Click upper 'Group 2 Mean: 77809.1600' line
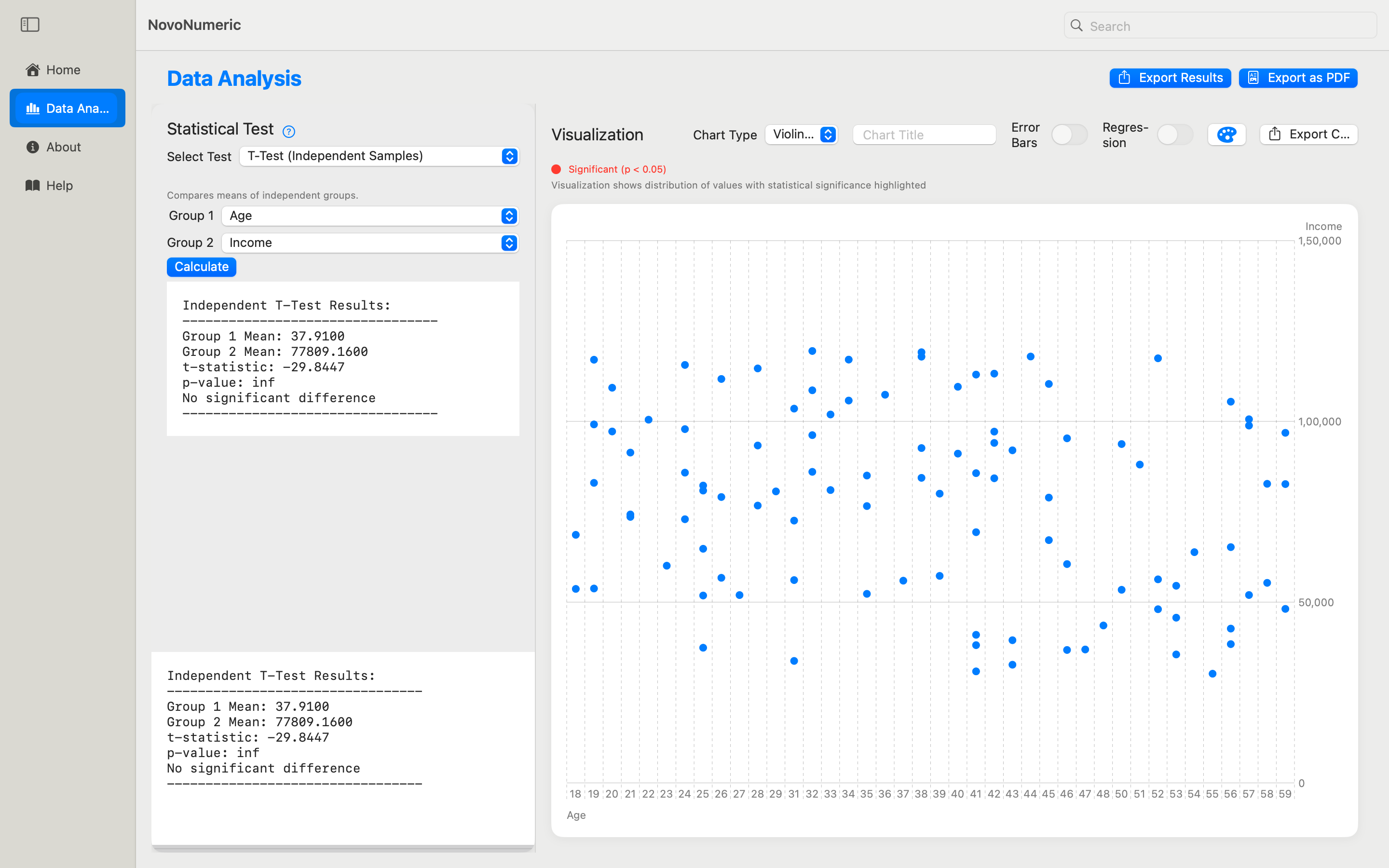The width and height of the screenshot is (1389, 868). [x=275, y=352]
